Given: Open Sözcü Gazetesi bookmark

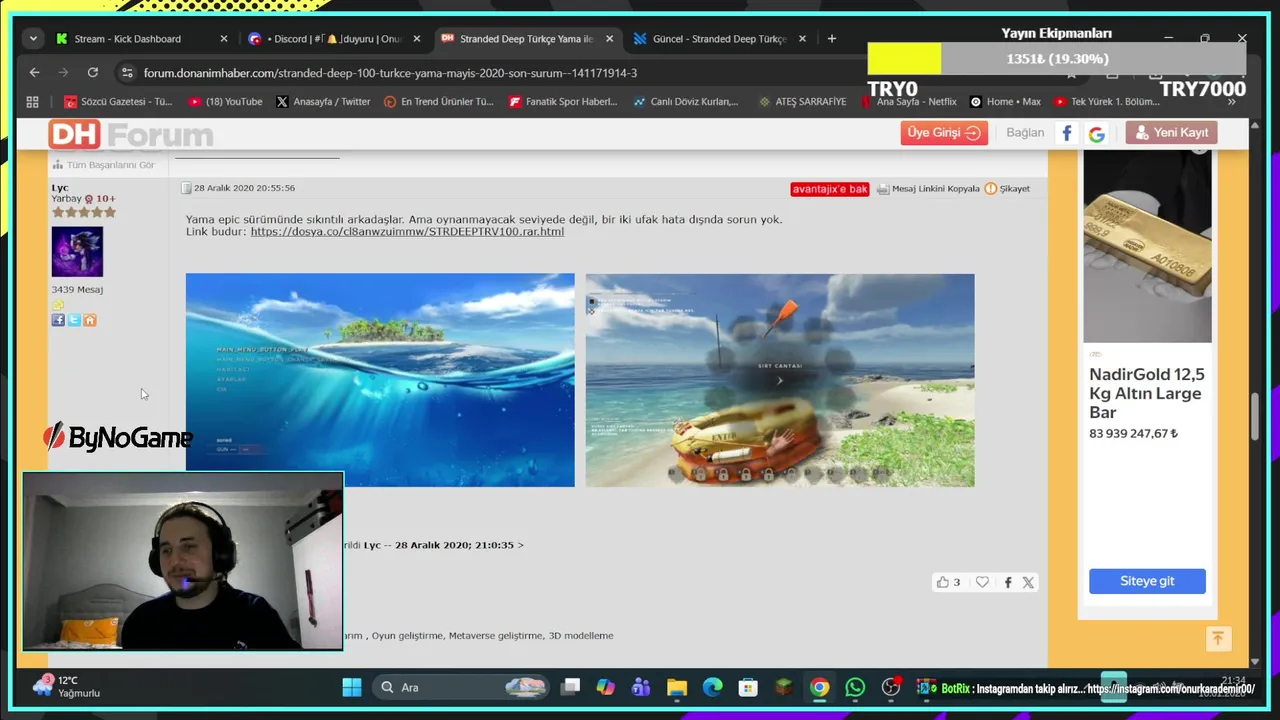Looking at the screenshot, I should 118,102.
